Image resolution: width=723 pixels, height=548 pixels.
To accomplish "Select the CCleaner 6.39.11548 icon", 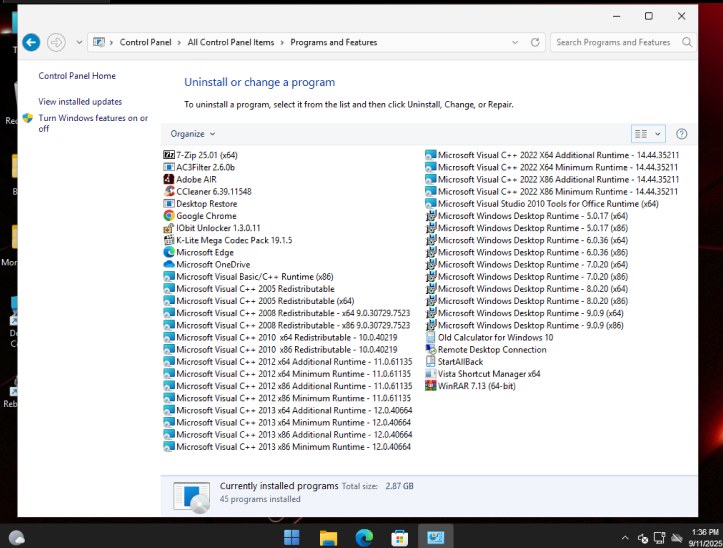I will [x=169, y=191].
